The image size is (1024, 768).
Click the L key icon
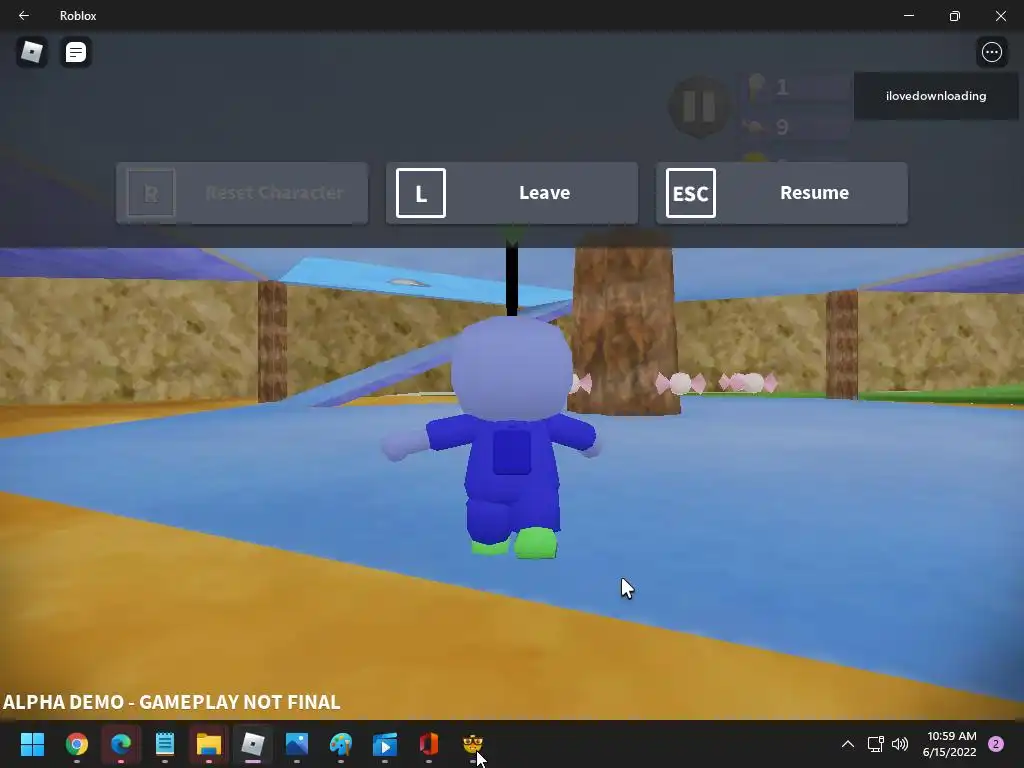421,193
